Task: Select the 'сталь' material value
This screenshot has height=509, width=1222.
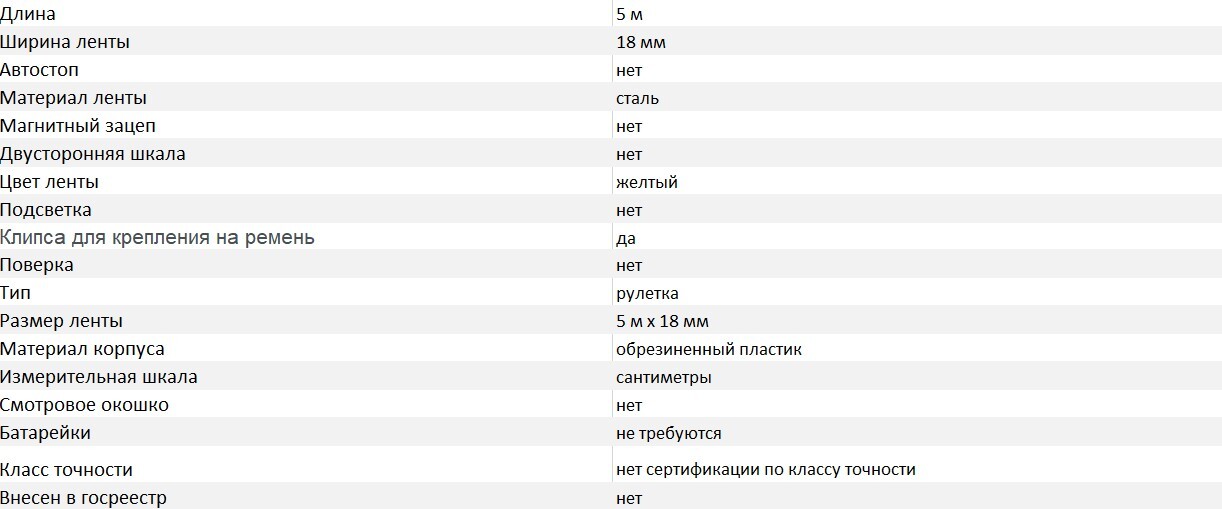Action: pyautogui.click(x=638, y=98)
